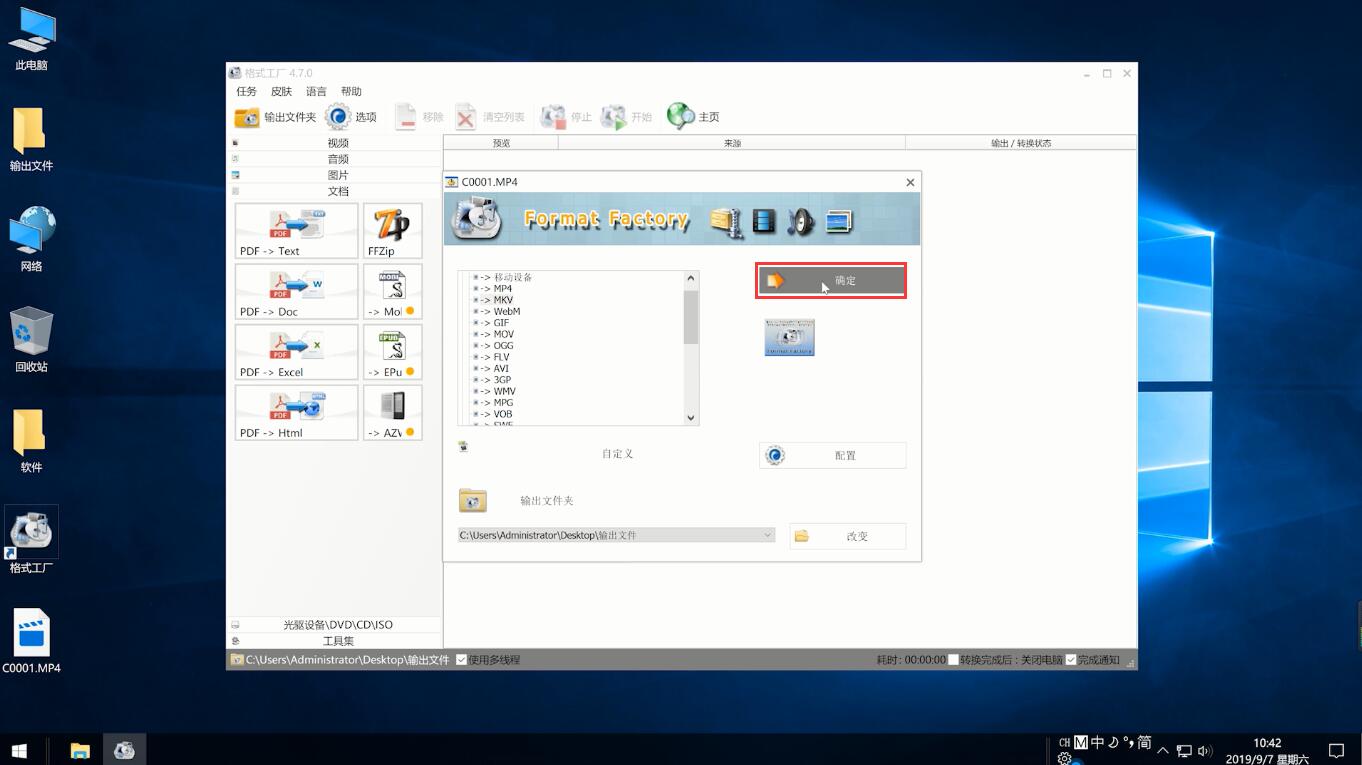The width and height of the screenshot is (1362, 765).
Task: Expand the 音频 category panel
Action: click(336, 159)
